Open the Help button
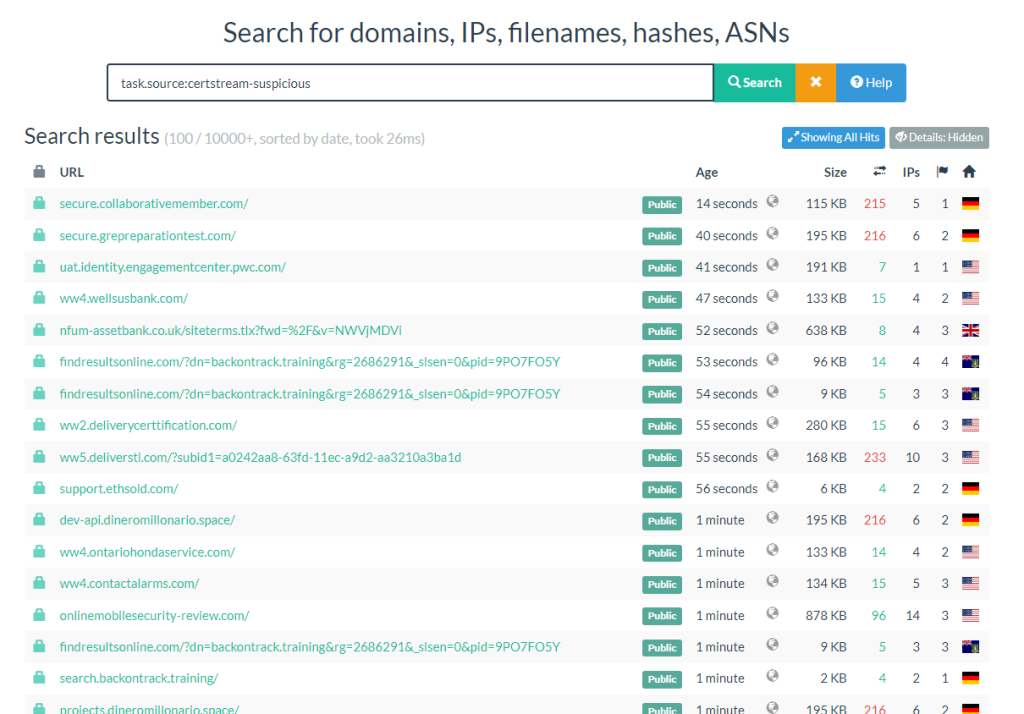The width and height of the screenshot is (1024, 714). (870, 83)
